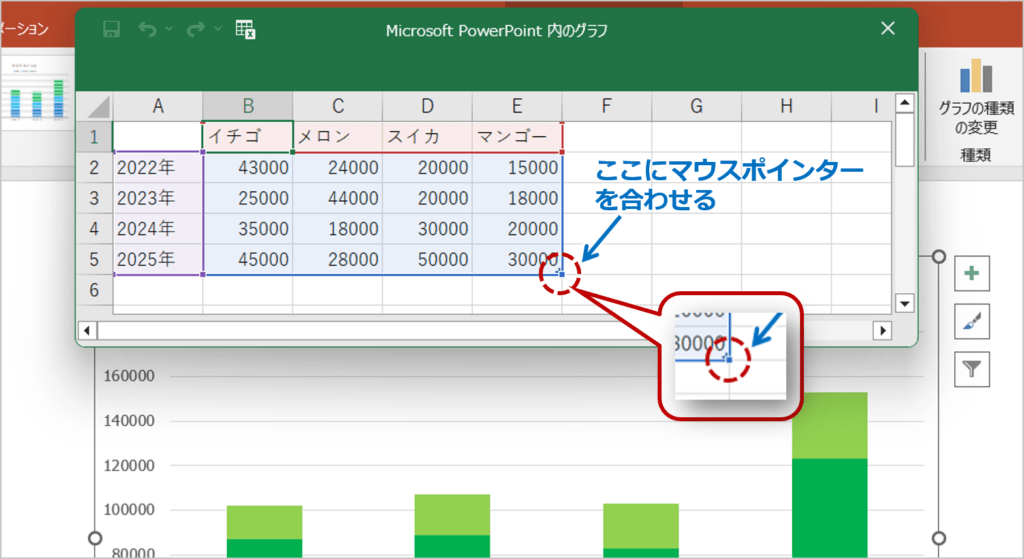Click the vertical scrollbar thumb

coord(904,140)
